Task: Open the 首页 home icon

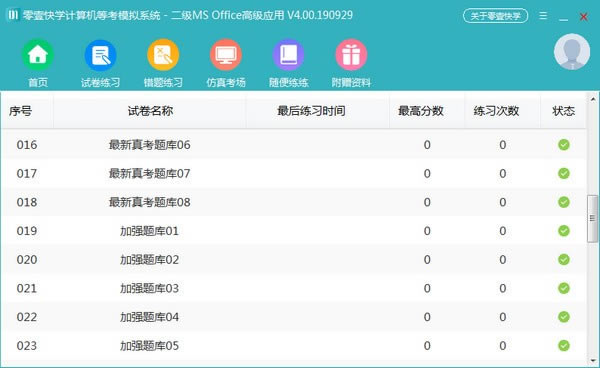Action: tap(38, 55)
